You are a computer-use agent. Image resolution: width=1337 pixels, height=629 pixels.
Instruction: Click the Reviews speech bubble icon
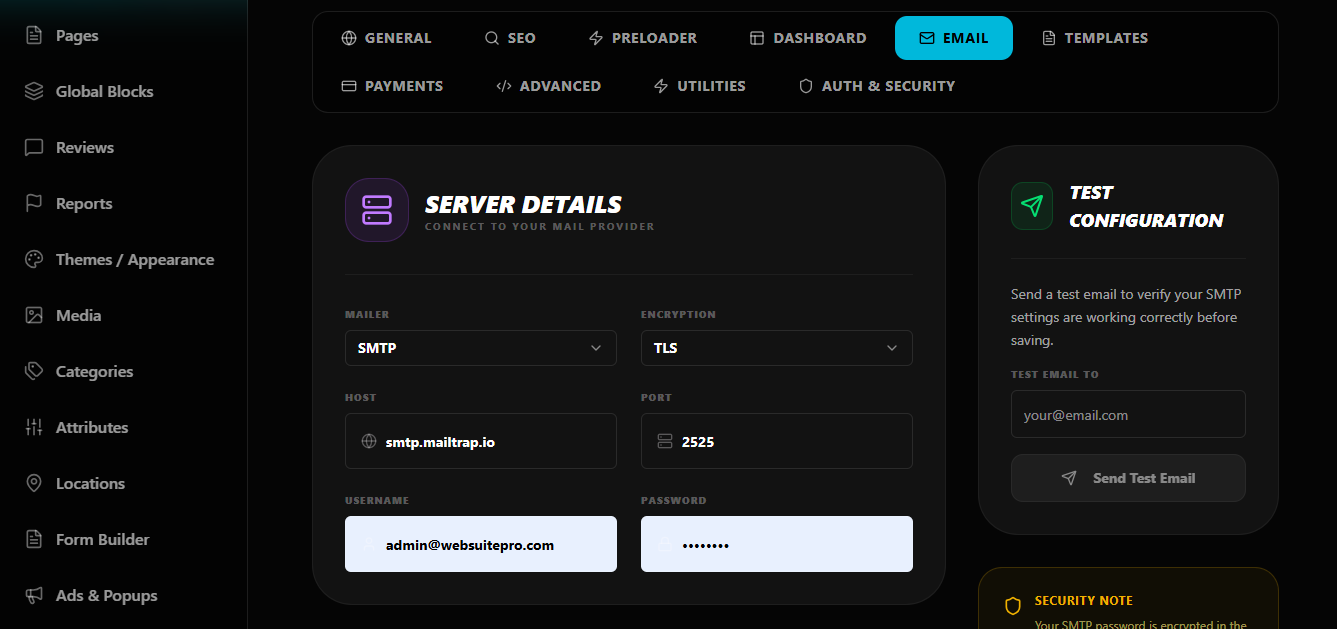tap(34, 148)
